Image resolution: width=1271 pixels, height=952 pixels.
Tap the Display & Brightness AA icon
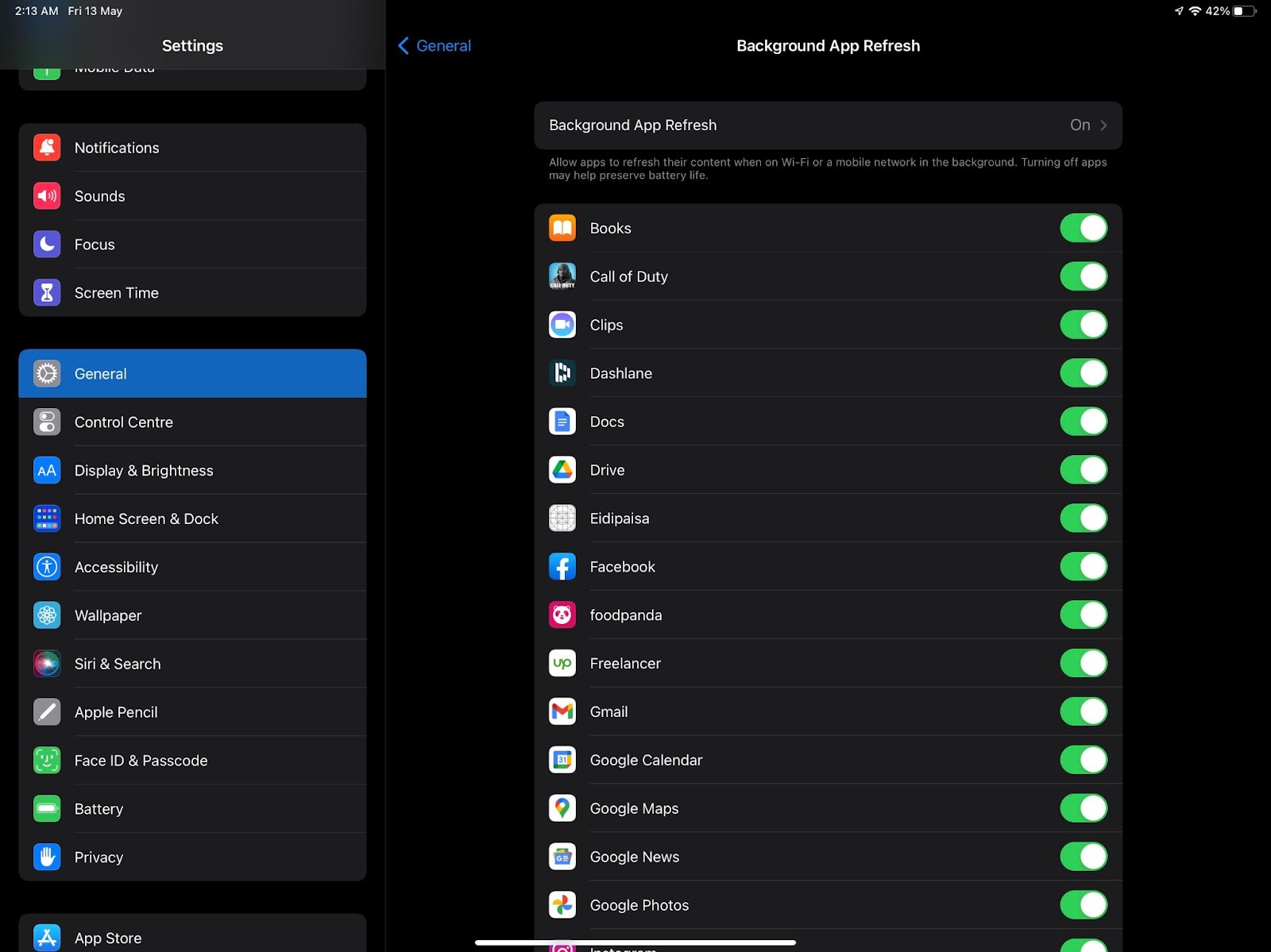click(x=47, y=471)
